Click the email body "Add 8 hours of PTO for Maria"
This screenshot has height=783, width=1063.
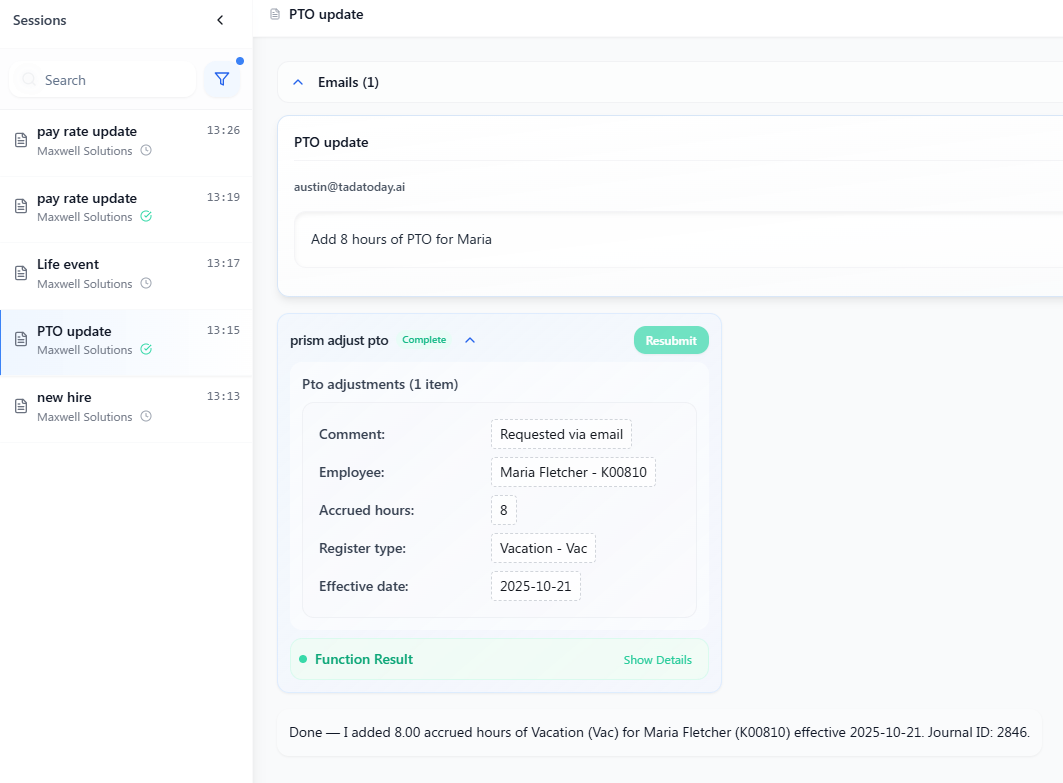401,239
